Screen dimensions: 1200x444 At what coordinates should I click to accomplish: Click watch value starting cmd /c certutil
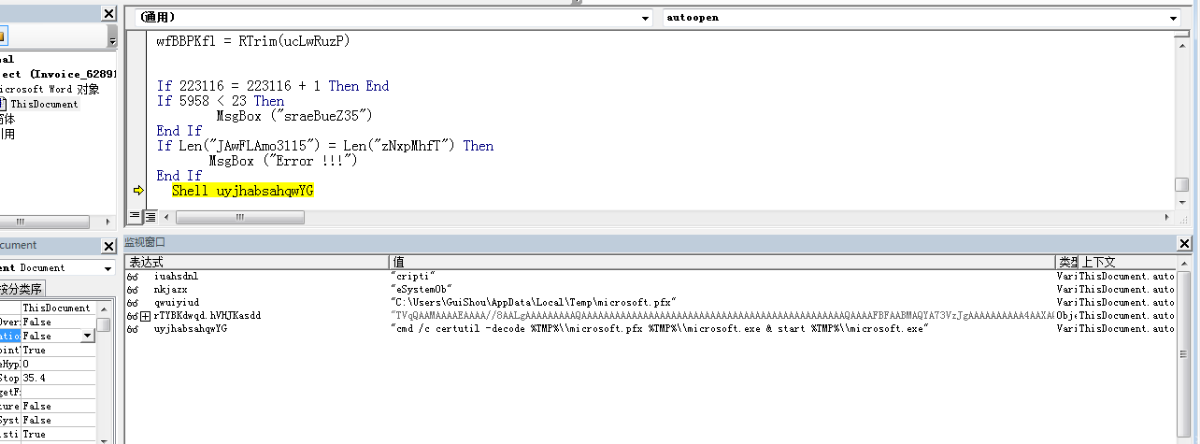(660, 329)
